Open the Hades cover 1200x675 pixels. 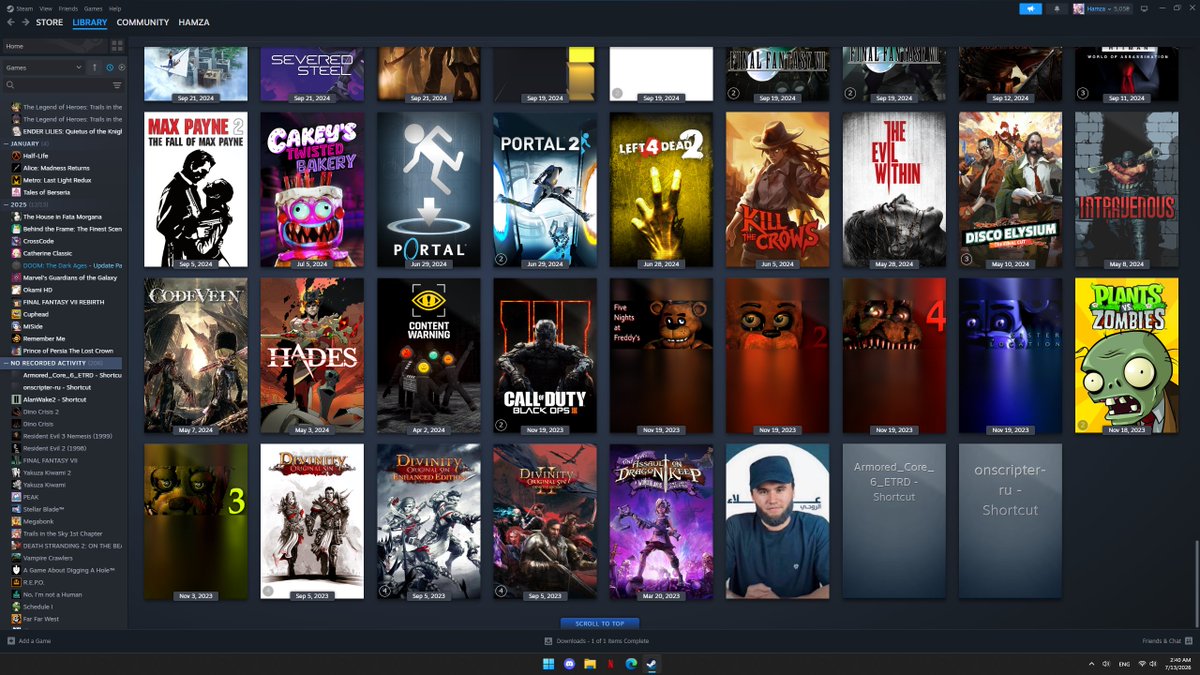pyautogui.click(x=312, y=355)
